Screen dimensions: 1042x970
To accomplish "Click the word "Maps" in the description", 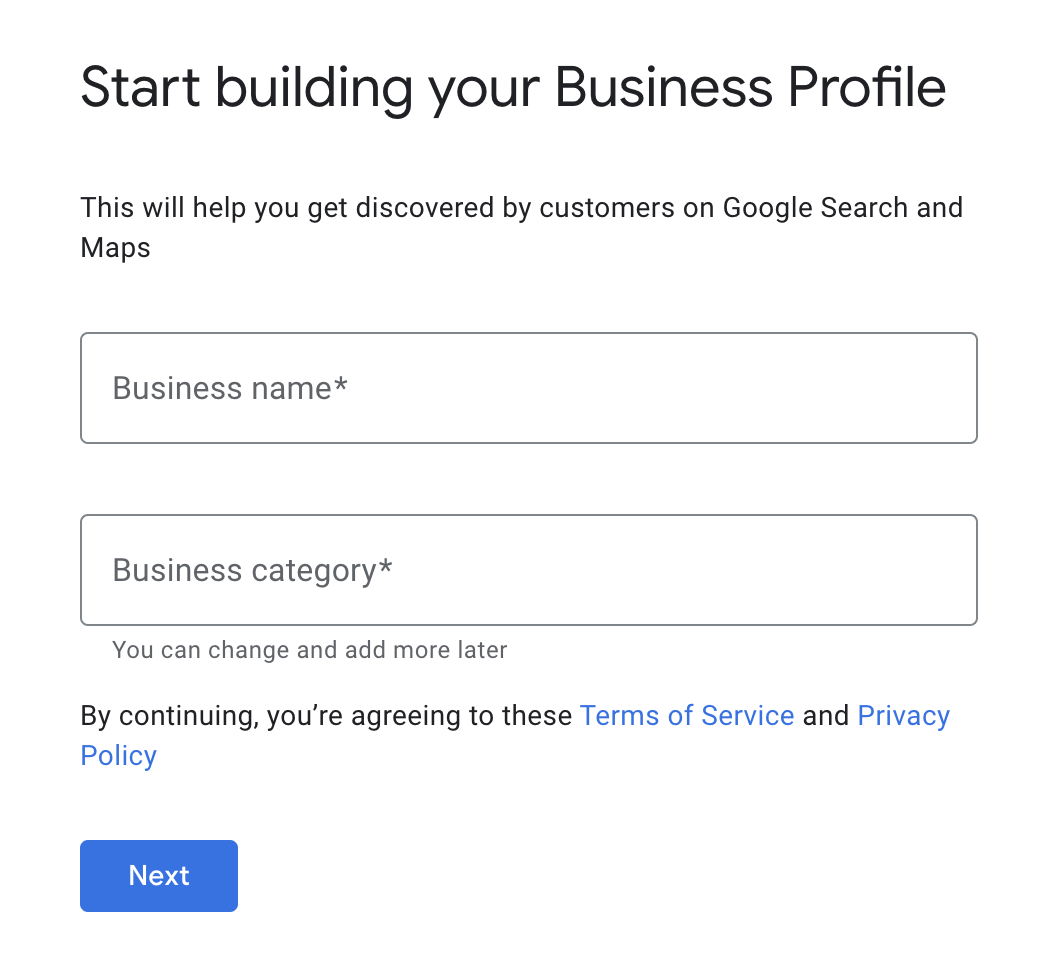I will pos(115,248).
